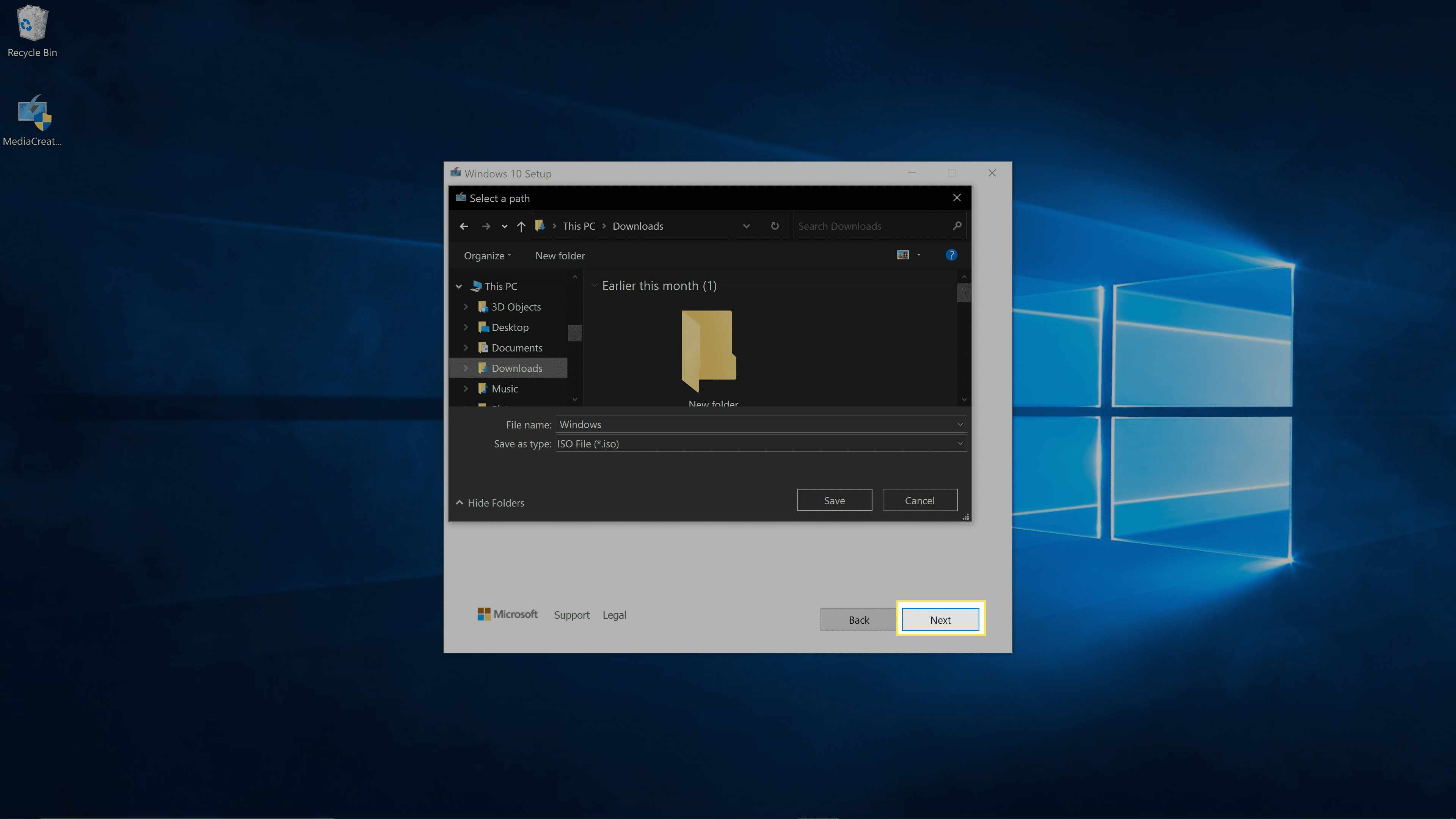The height and width of the screenshot is (819, 1456).
Task: Click Next in Windows 10 Setup
Action: click(x=940, y=620)
